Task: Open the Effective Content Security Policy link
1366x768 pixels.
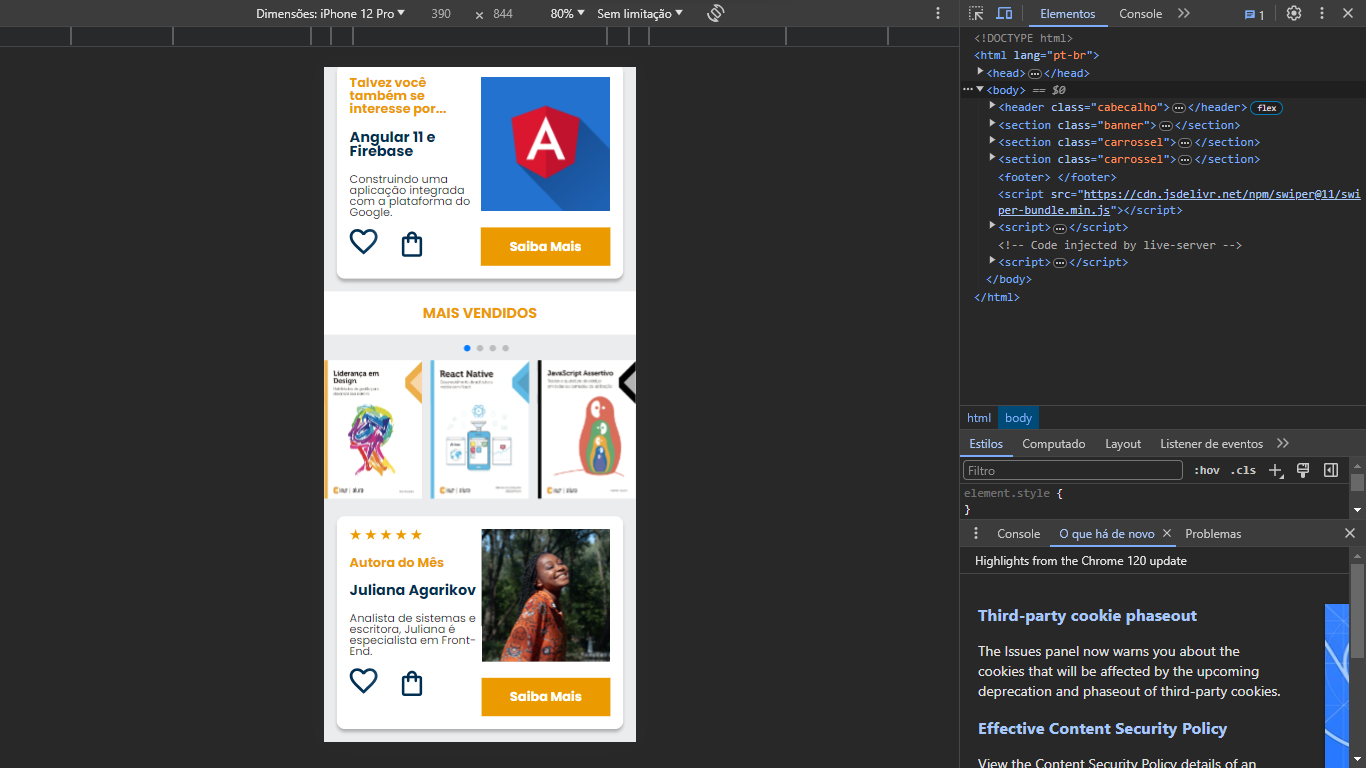Action: tap(1102, 729)
